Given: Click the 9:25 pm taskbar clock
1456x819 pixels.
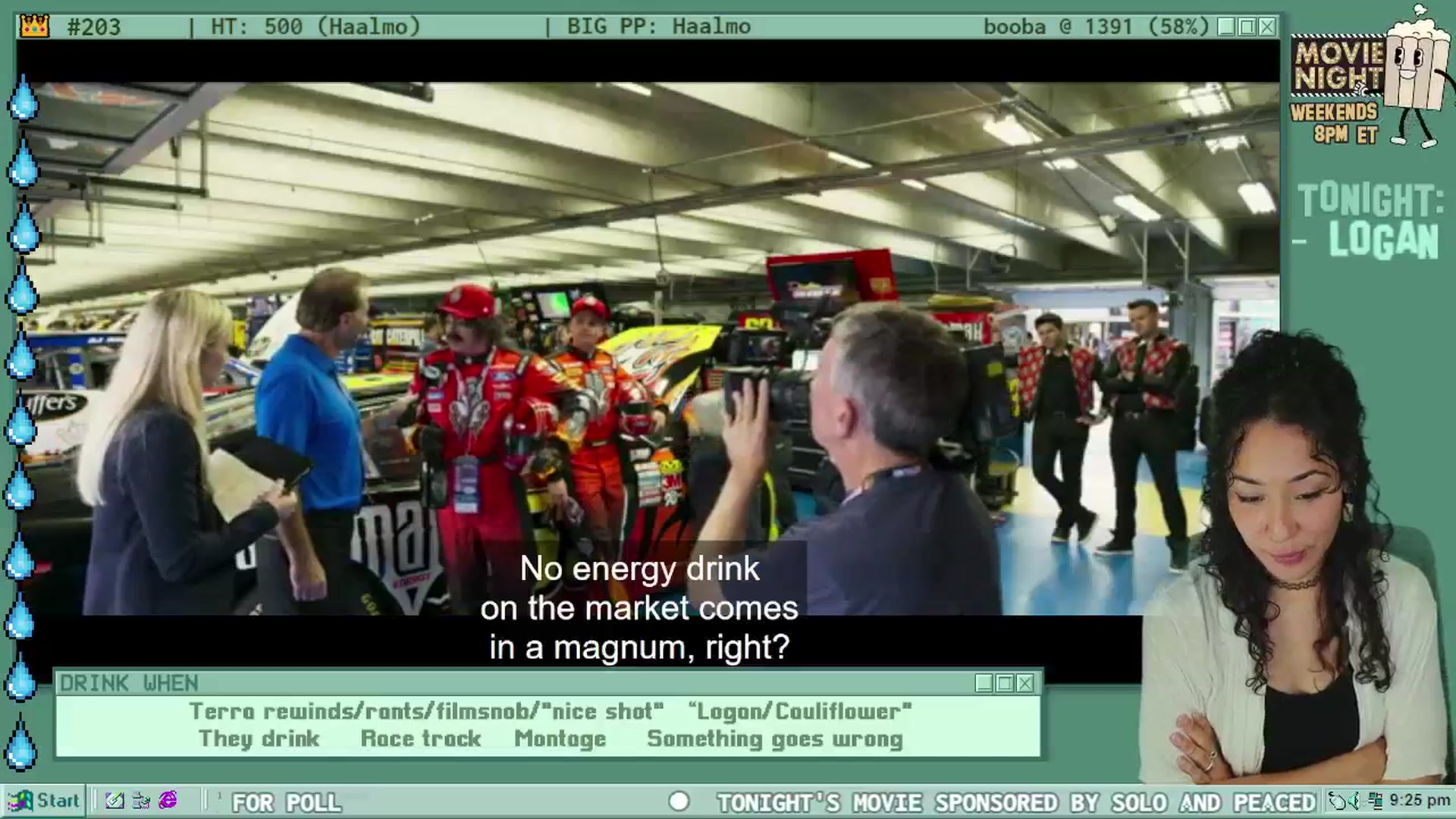Looking at the screenshot, I should [1420, 800].
